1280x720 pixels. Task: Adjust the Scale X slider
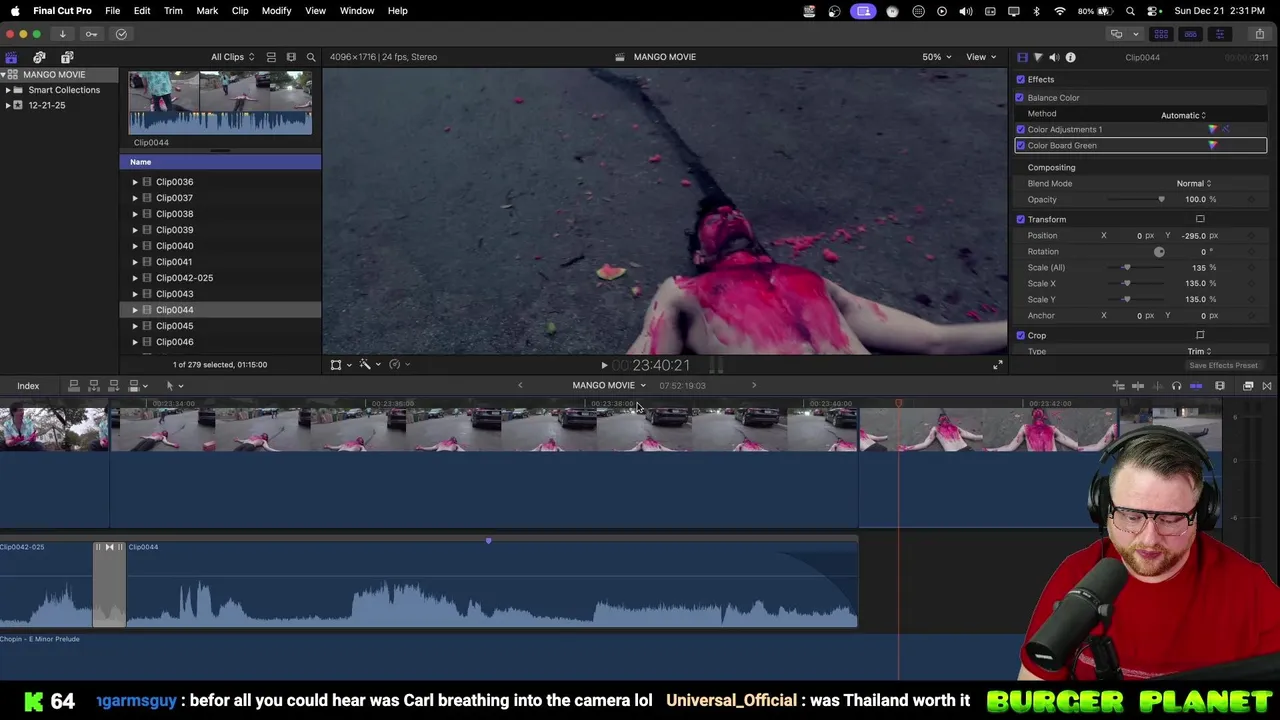coord(1126,283)
